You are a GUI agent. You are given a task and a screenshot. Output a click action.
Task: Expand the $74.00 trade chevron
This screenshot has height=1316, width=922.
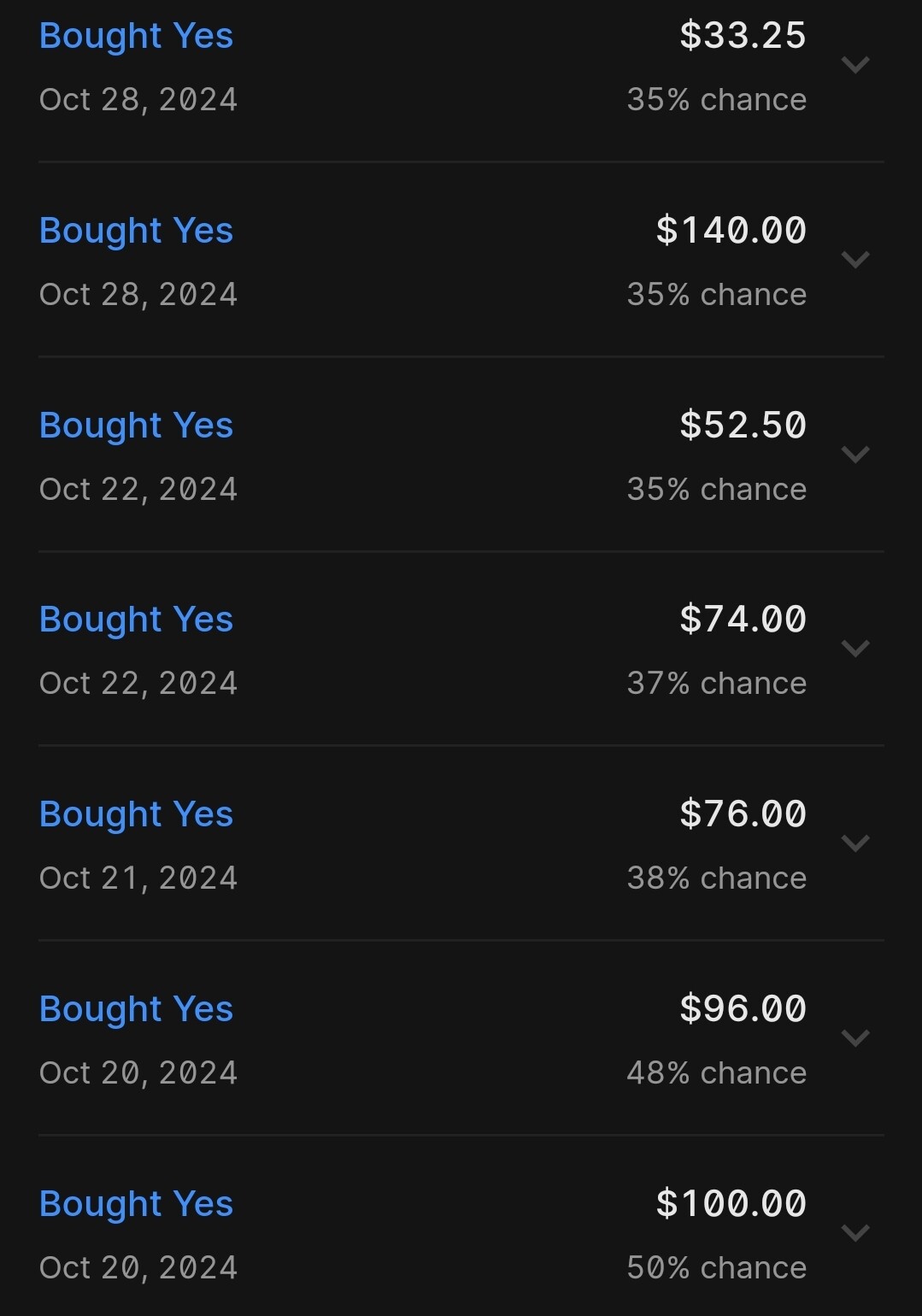(854, 649)
